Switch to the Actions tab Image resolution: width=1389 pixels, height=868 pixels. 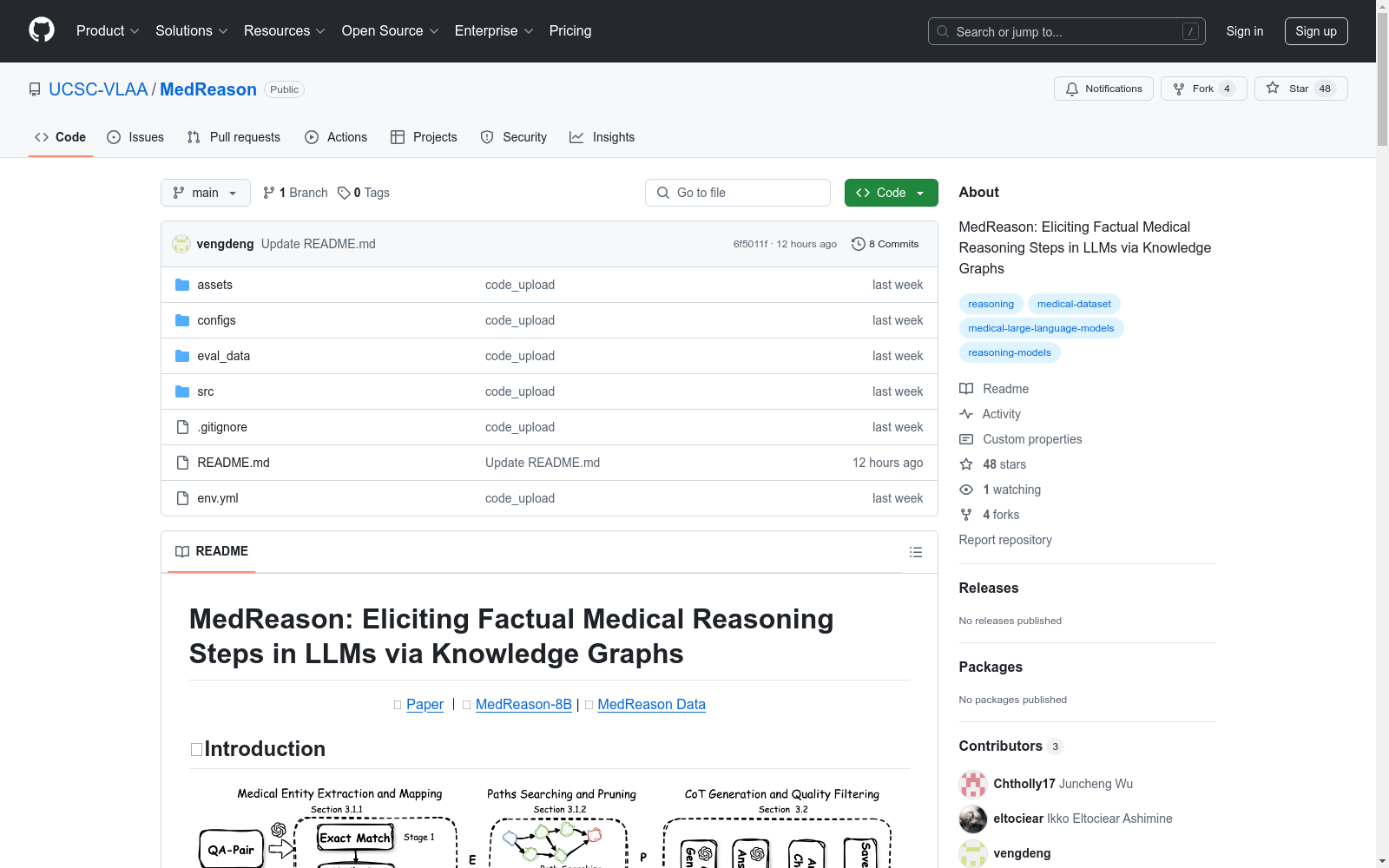pyautogui.click(x=336, y=137)
